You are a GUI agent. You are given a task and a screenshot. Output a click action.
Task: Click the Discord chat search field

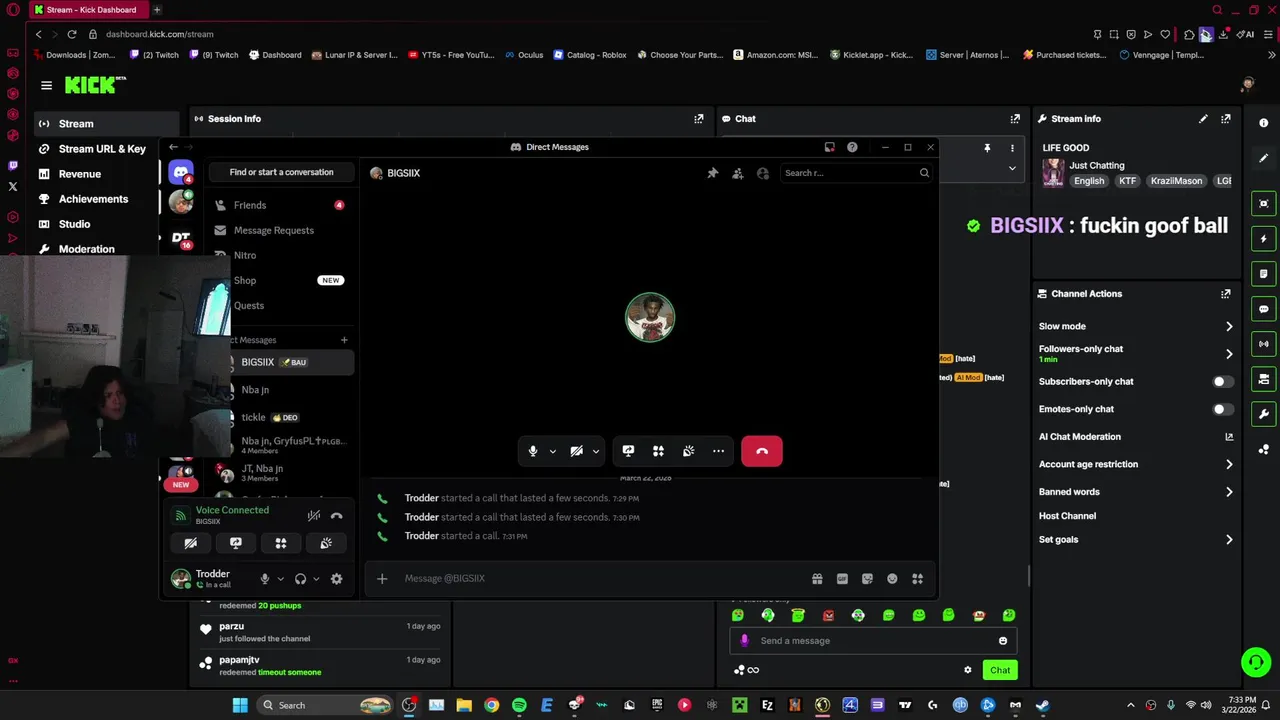point(856,173)
